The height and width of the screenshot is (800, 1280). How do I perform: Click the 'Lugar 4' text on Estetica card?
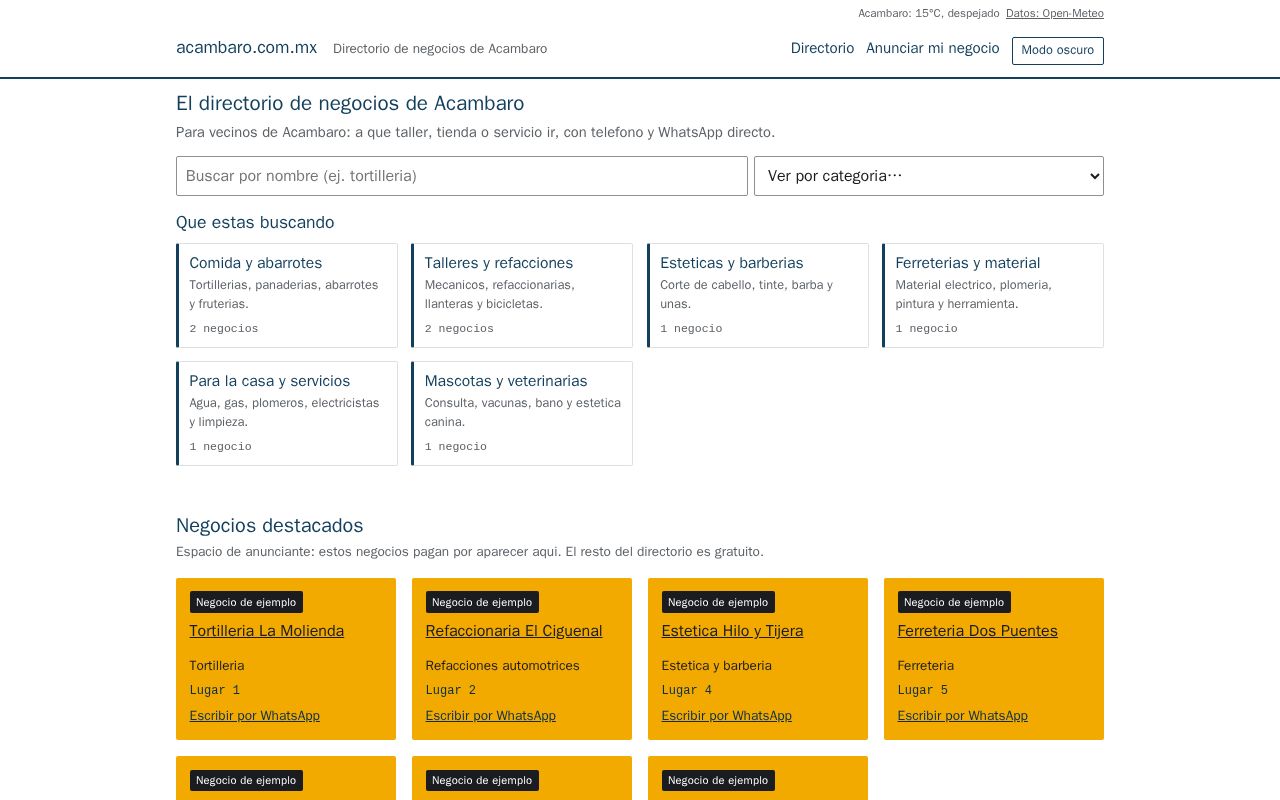tap(687, 690)
